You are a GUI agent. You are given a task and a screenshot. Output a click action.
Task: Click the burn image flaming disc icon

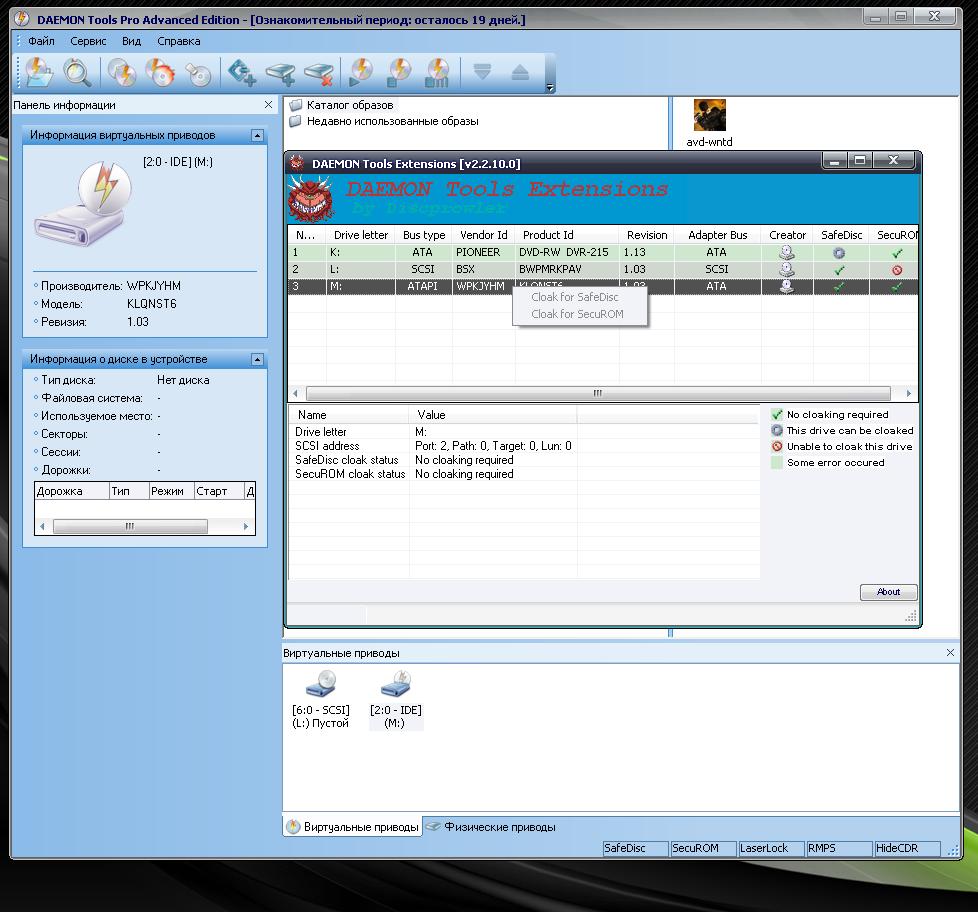tap(160, 72)
